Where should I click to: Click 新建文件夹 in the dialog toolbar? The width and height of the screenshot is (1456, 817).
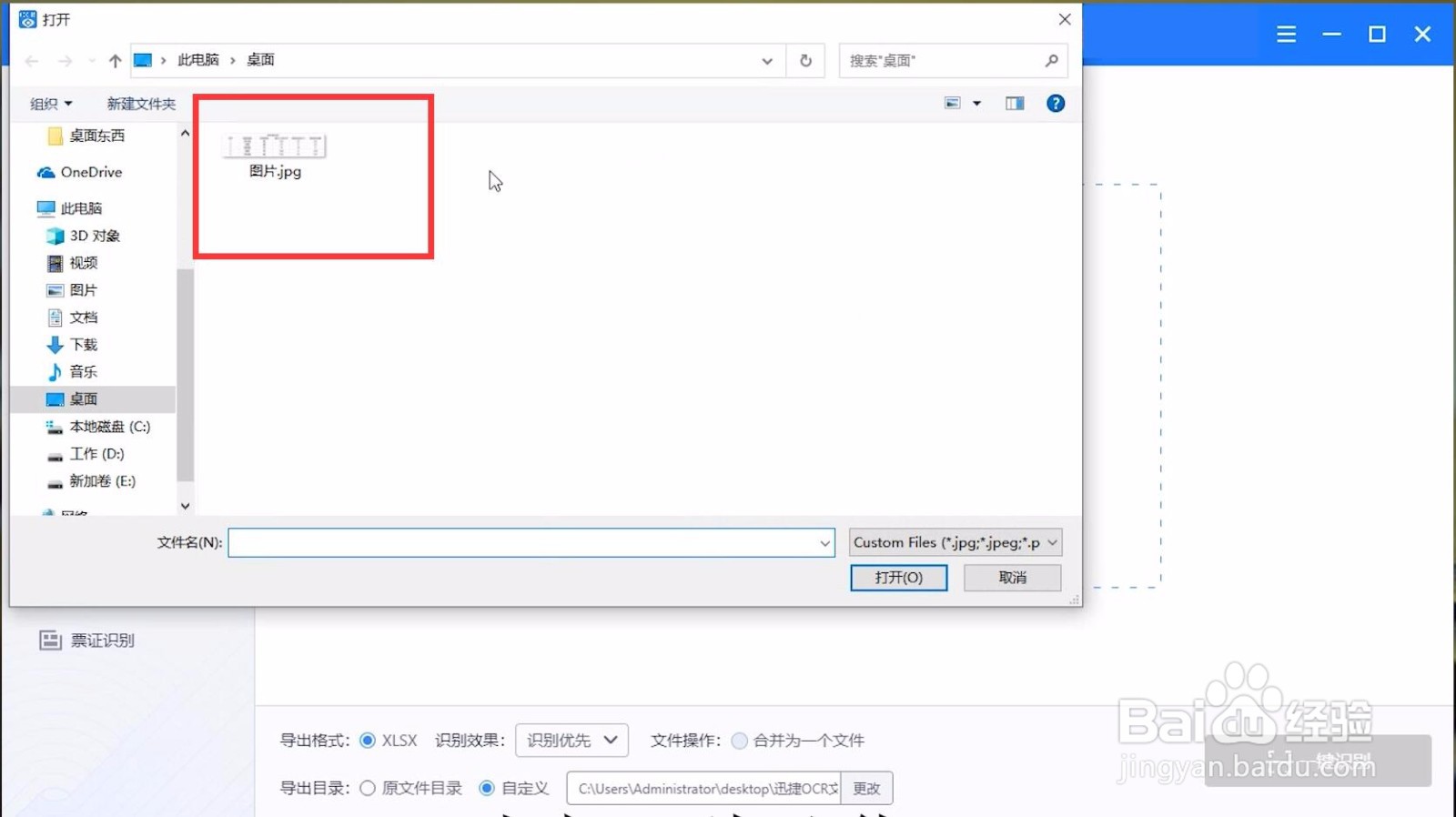pos(141,104)
